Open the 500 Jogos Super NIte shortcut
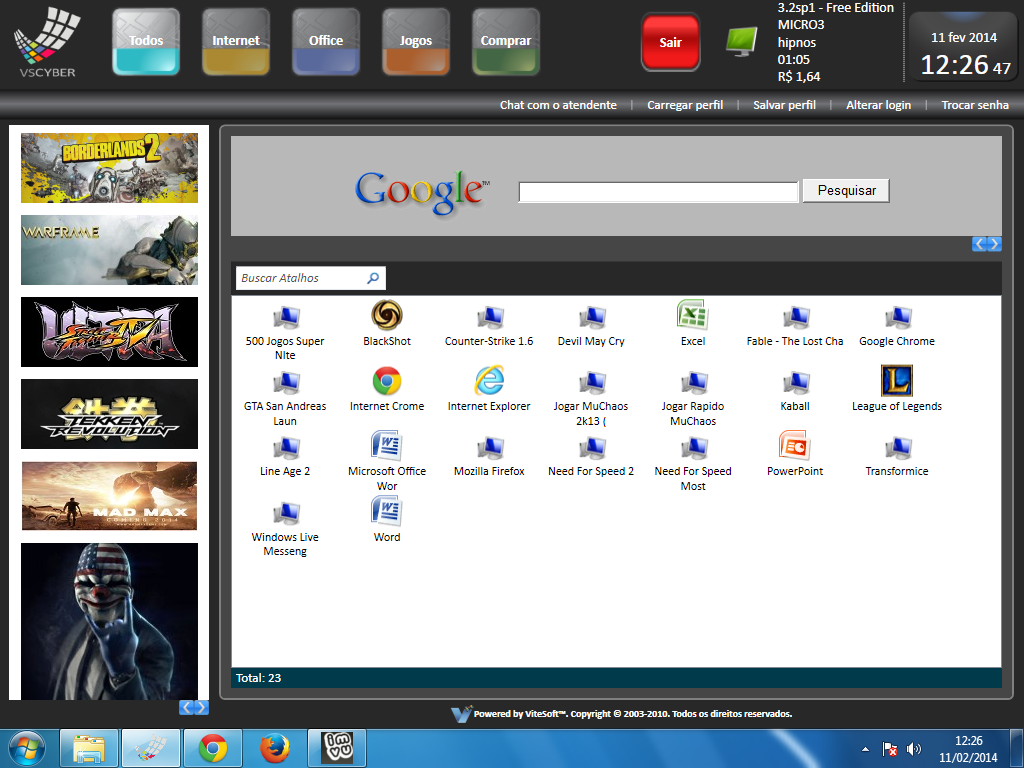The width and height of the screenshot is (1024, 768). (285, 332)
